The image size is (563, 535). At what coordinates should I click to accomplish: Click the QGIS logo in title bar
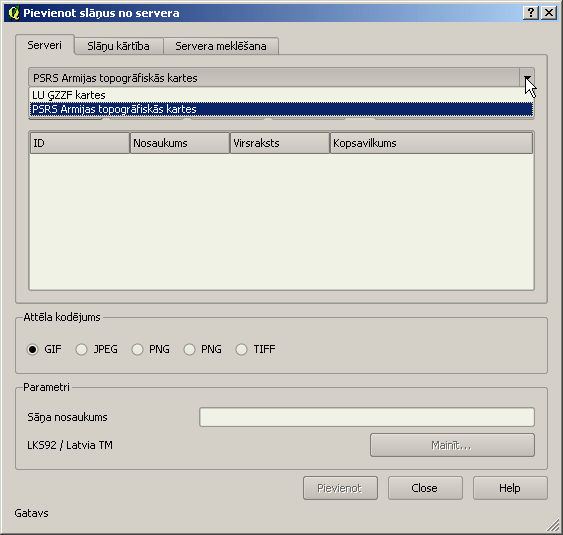(14, 13)
